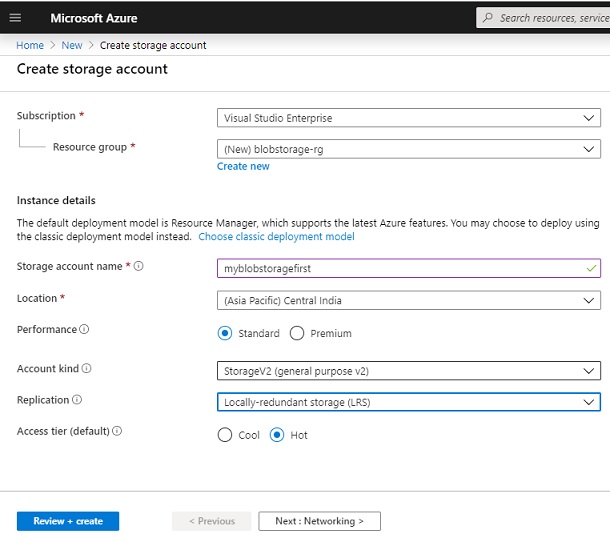
Task: Click Choose classic deployment model link
Action: [x=277, y=237]
